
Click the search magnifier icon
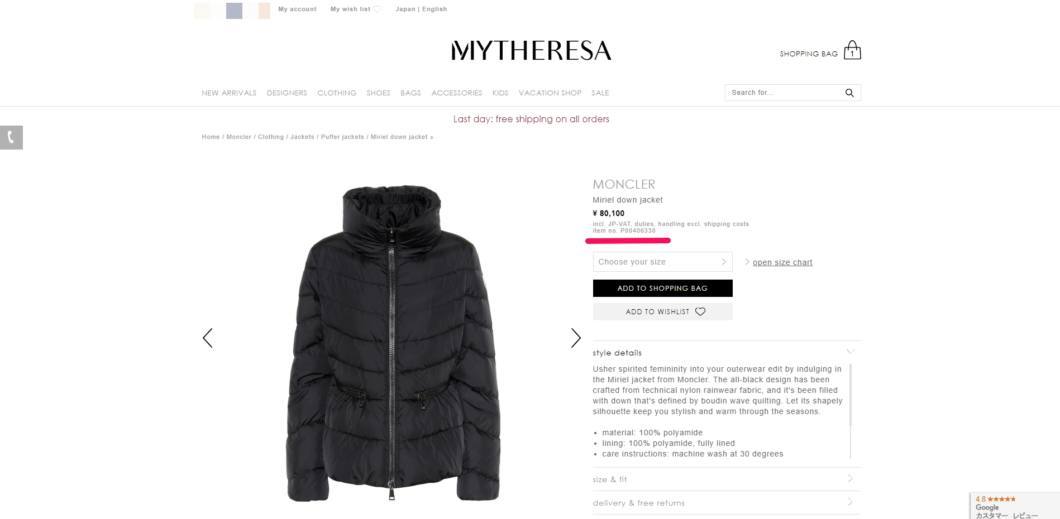click(x=849, y=93)
